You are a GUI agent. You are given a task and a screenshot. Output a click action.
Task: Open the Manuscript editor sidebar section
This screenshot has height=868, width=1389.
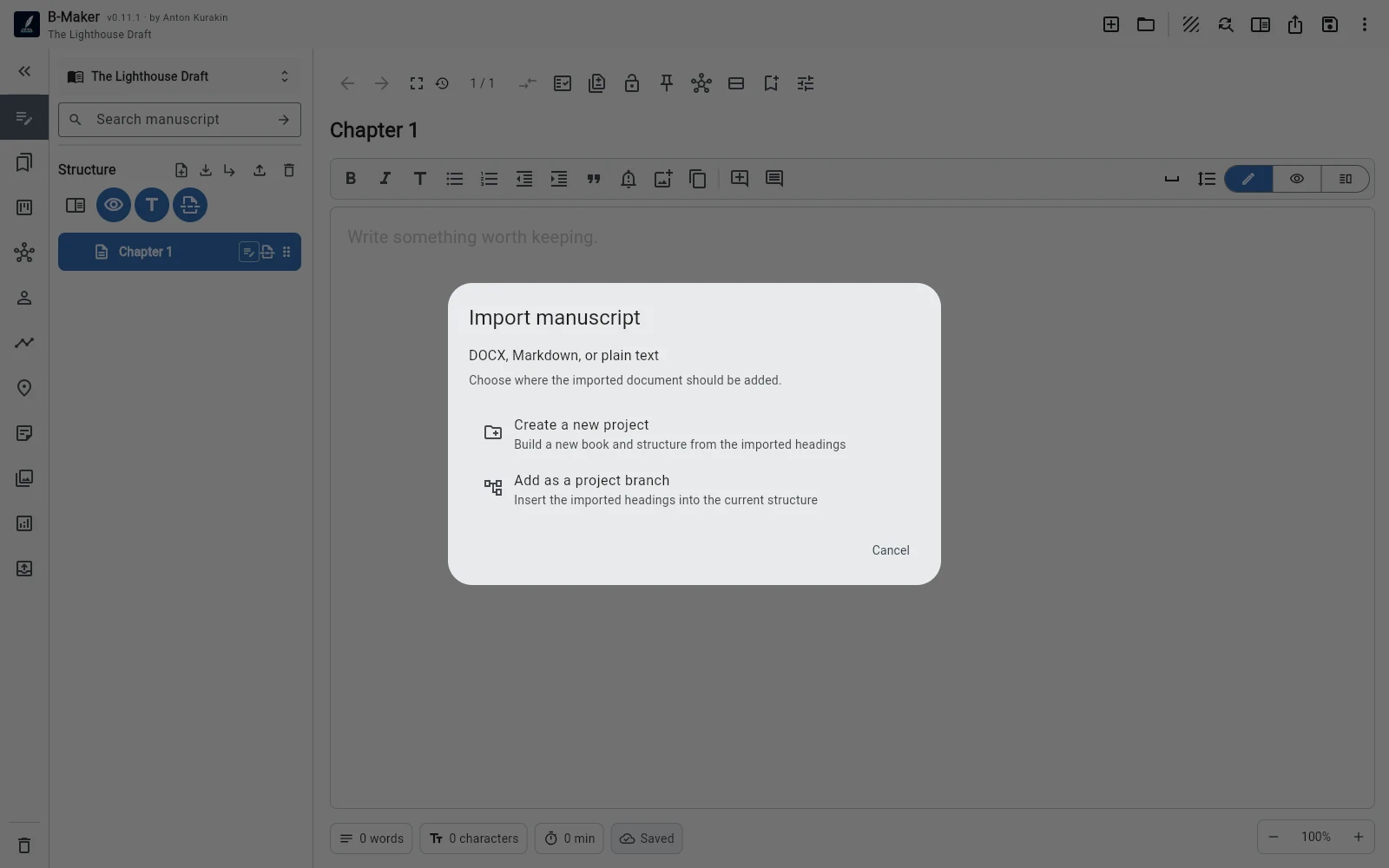coord(24,117)
